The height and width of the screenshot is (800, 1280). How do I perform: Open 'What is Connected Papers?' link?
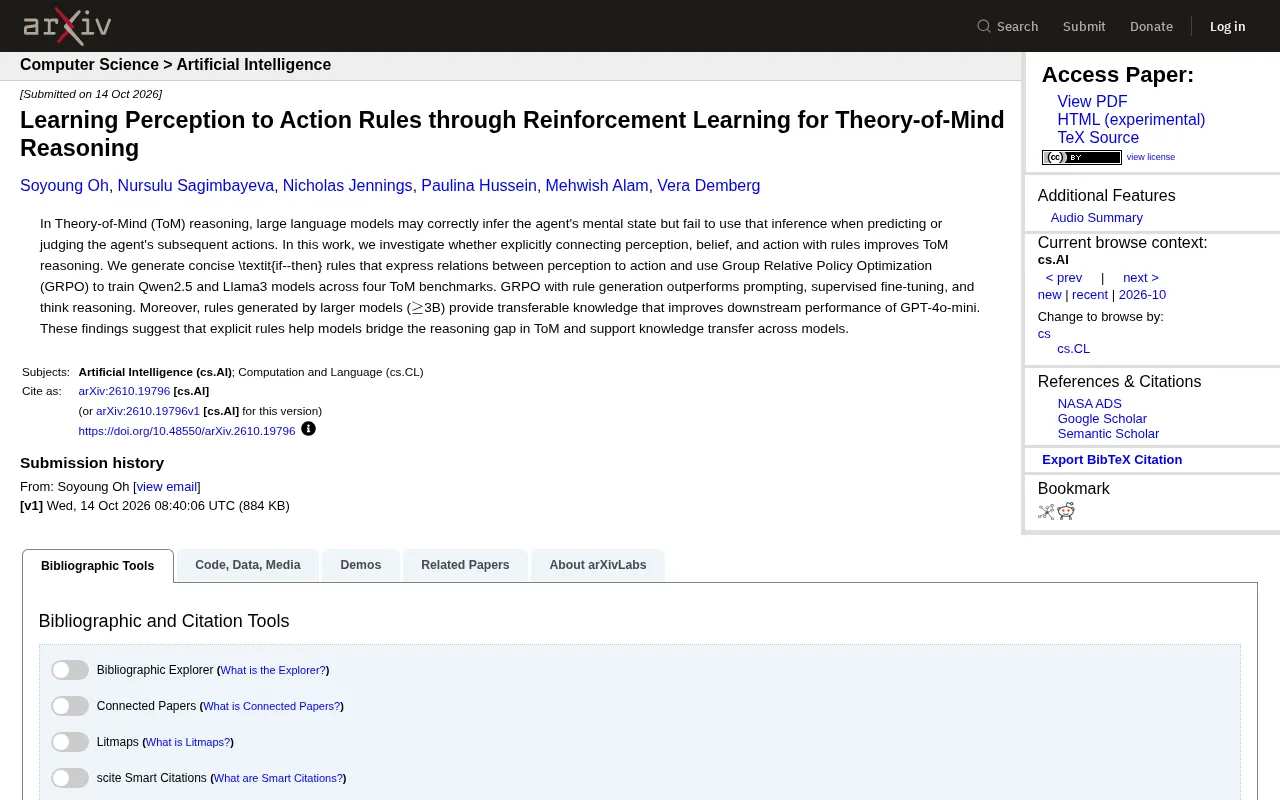click(x=271, y=706)
